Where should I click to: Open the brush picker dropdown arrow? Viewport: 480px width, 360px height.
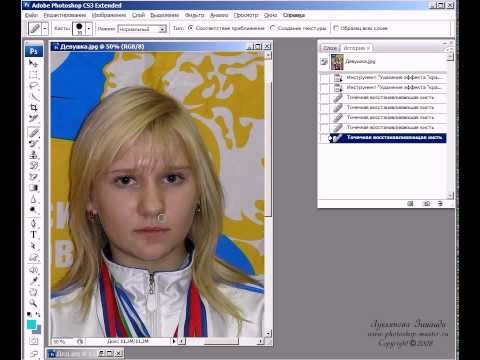pos(89,29)
